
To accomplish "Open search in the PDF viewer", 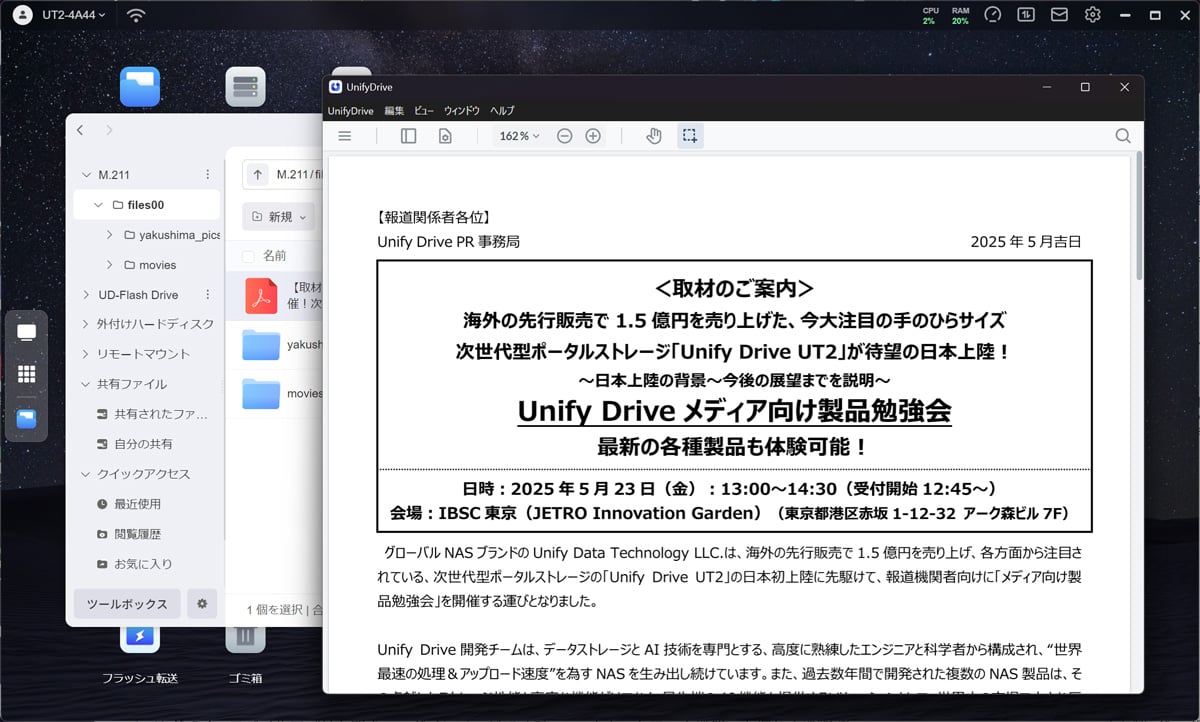I will (1123, 136).
